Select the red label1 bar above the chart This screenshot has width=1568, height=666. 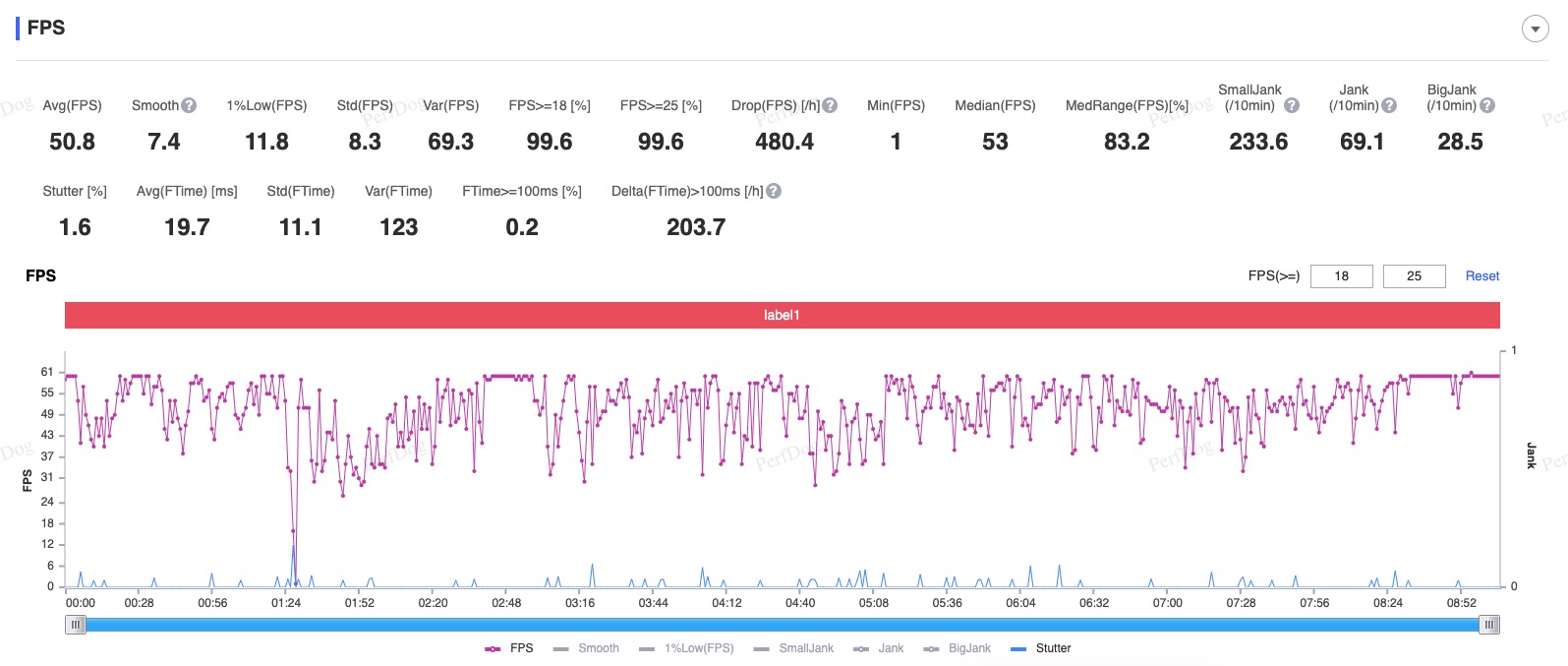click(x=782, y=315)
